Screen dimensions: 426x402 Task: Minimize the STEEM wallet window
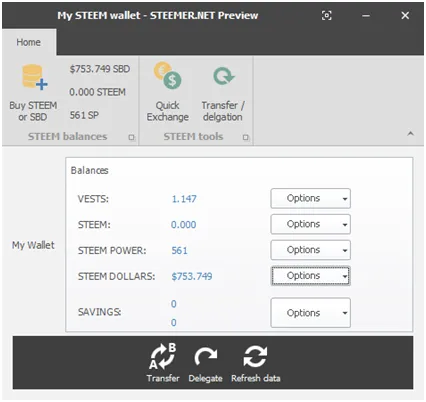(366, 15)
